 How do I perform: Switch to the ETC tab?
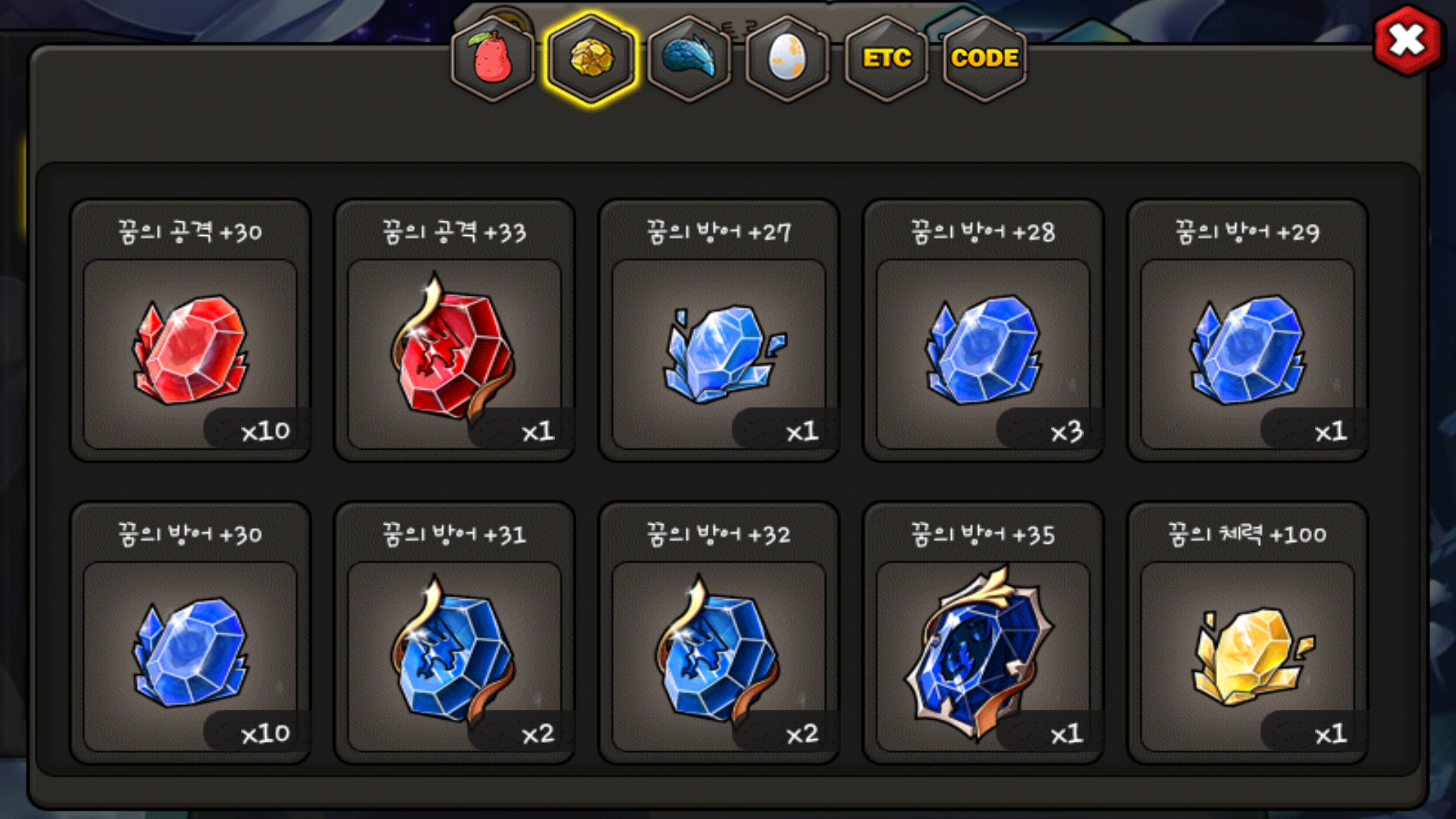point(886,58)
